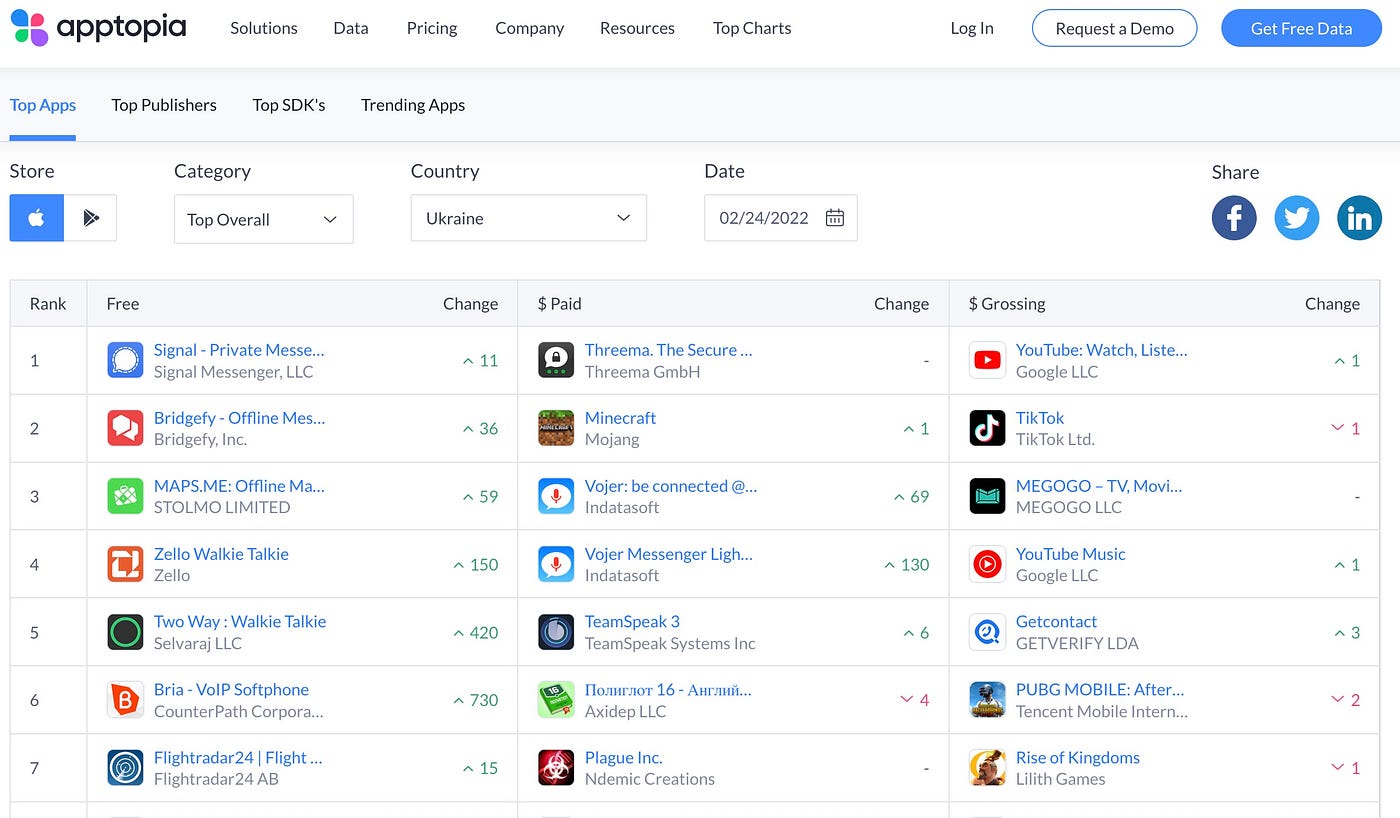Click the $ Grossing column header
Screen dimensions: 1400x818
pyautogui.click(x=1007, y=304)
